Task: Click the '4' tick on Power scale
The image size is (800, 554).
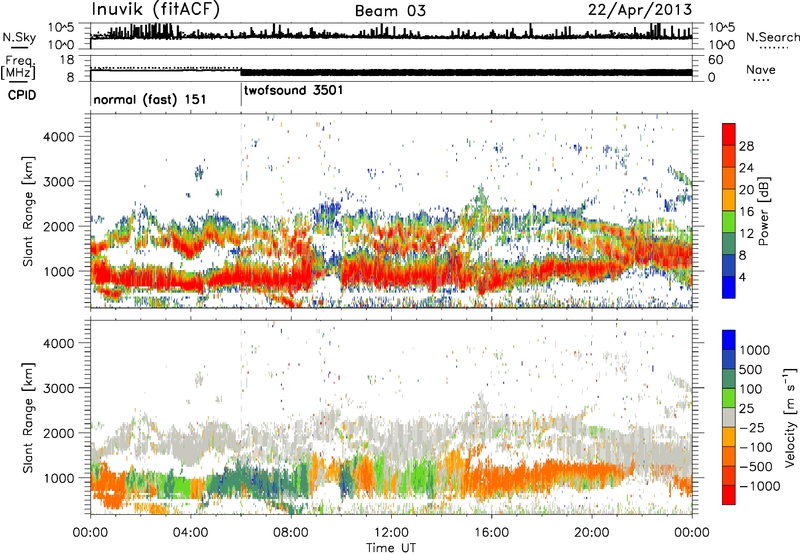Action: 742,277
